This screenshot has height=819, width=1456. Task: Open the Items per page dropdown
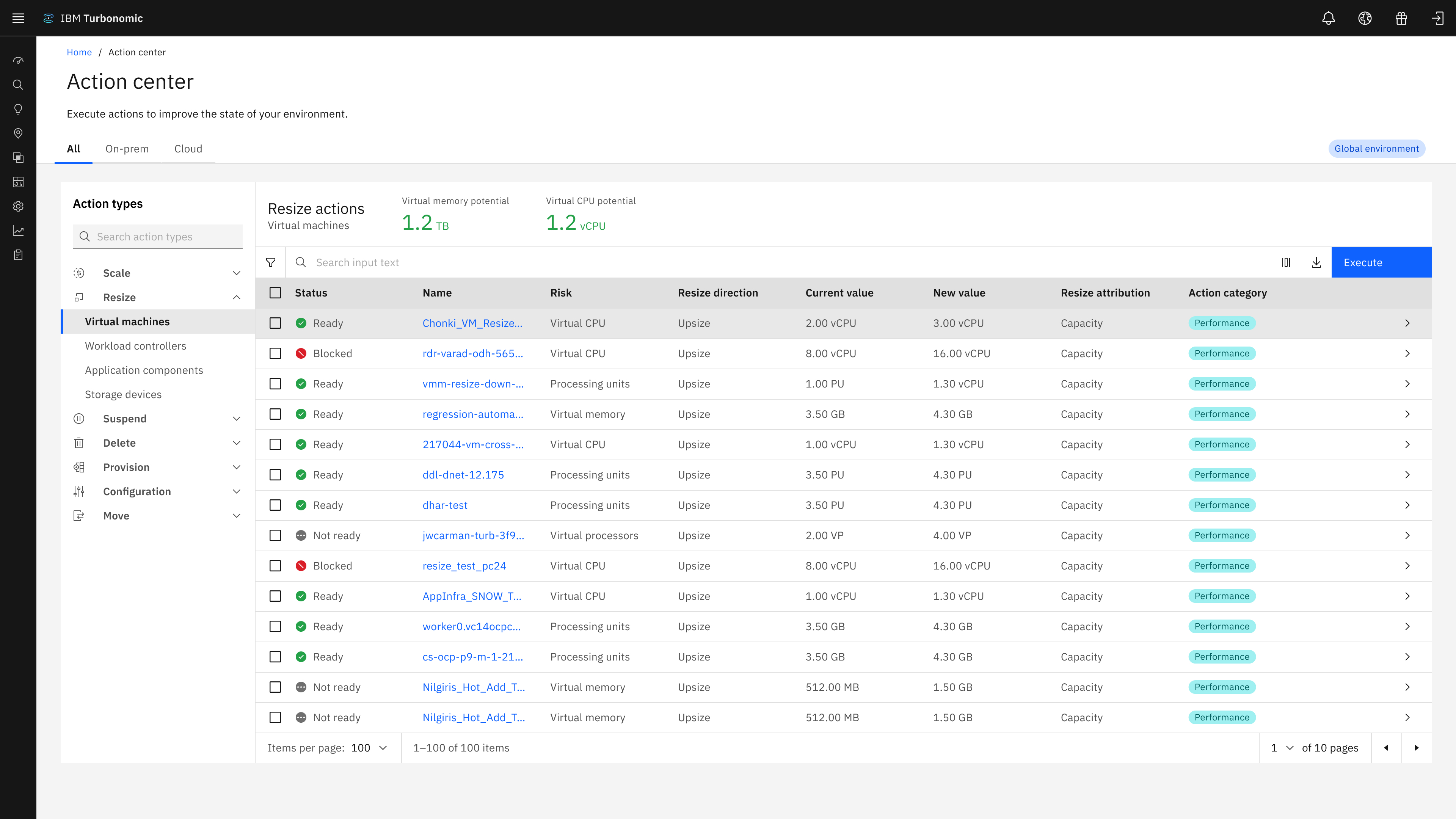pos(369,748)
